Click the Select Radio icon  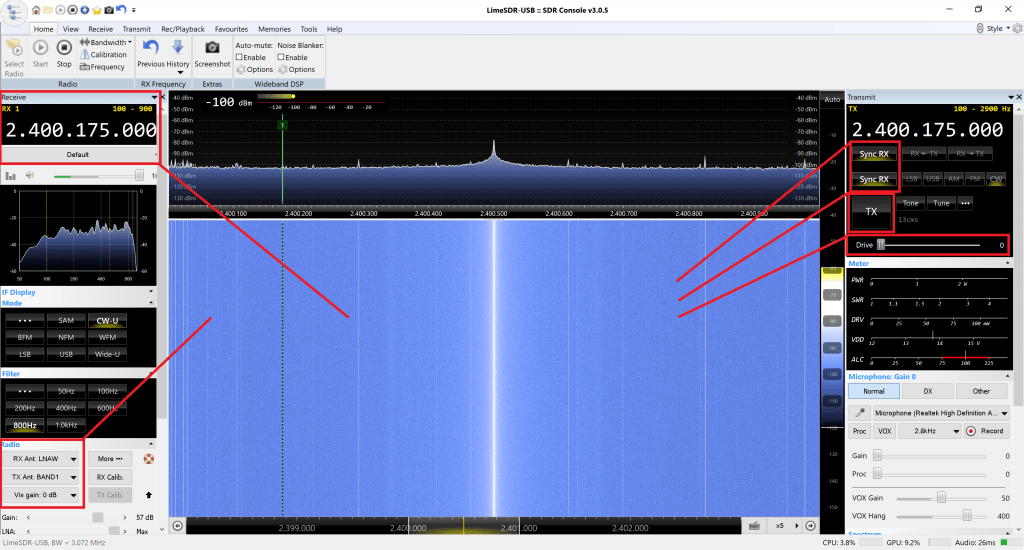tap(14, 48)
